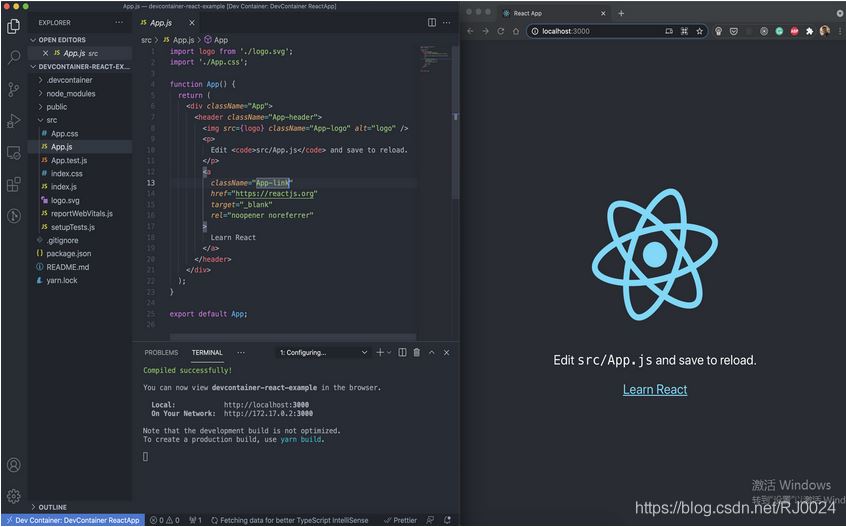
Task: Switch to the Problems tab
Action: (161, 352)
